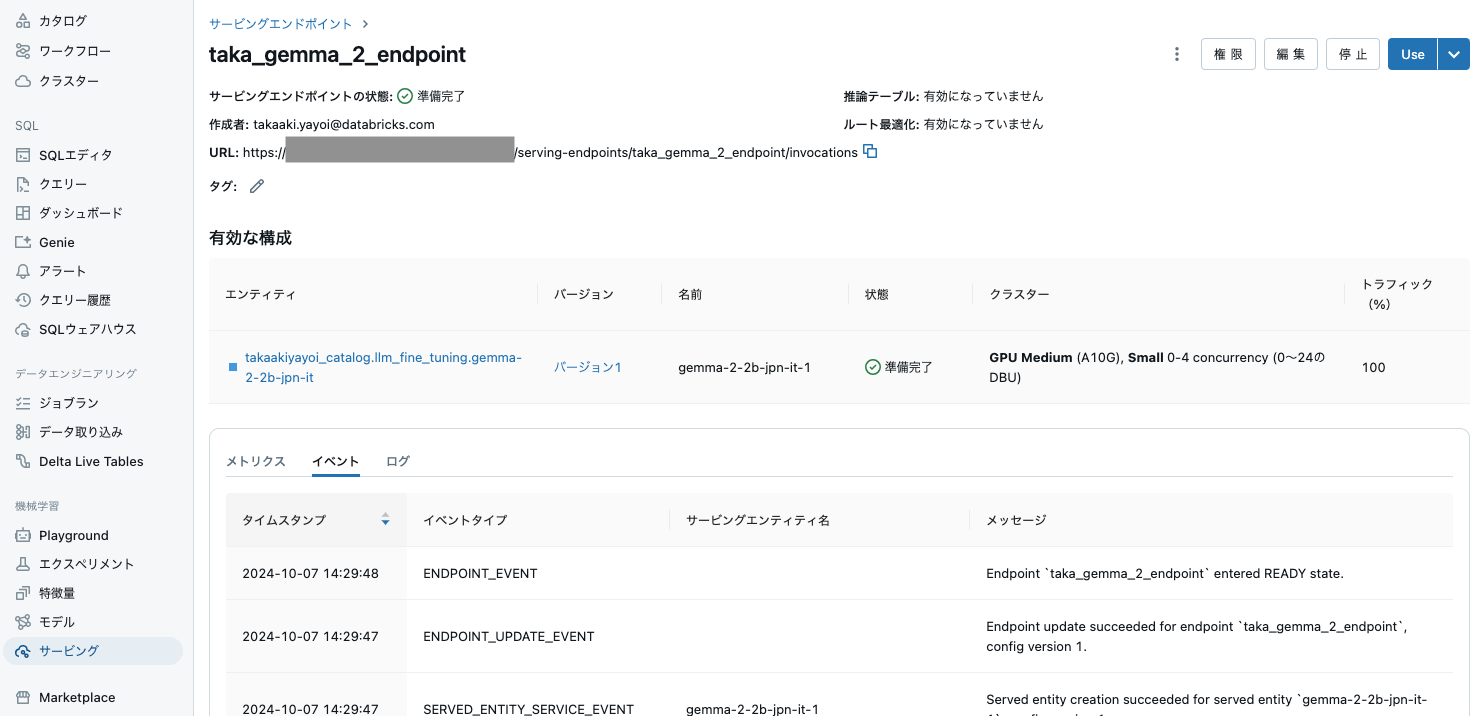Click the SQLウェアハウス icon
This screenshot has height=716, width=1483.
click(24, 329)
